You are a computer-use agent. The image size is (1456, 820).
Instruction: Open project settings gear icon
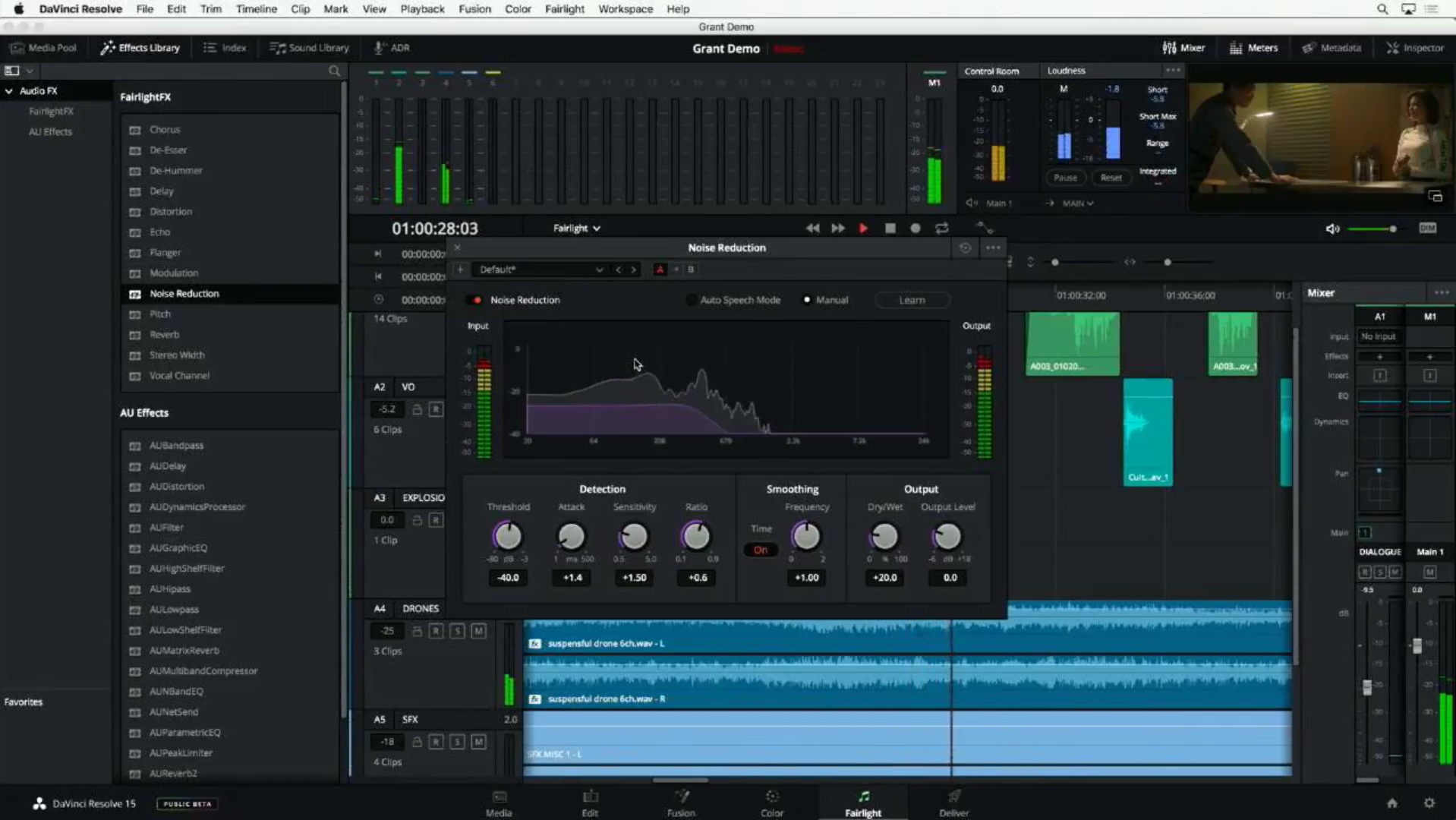1429,803
